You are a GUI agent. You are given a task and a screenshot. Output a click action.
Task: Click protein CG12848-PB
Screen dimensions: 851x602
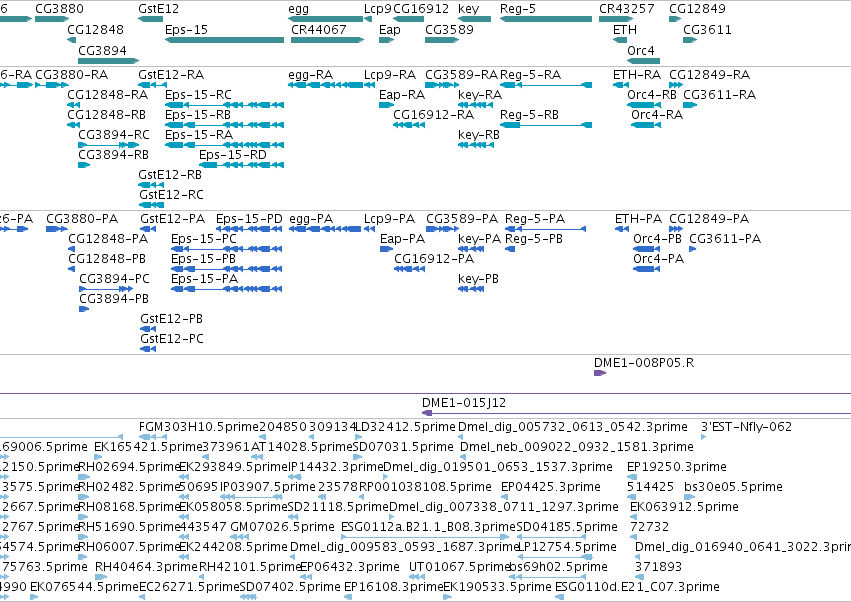click(x=107, y=258)
